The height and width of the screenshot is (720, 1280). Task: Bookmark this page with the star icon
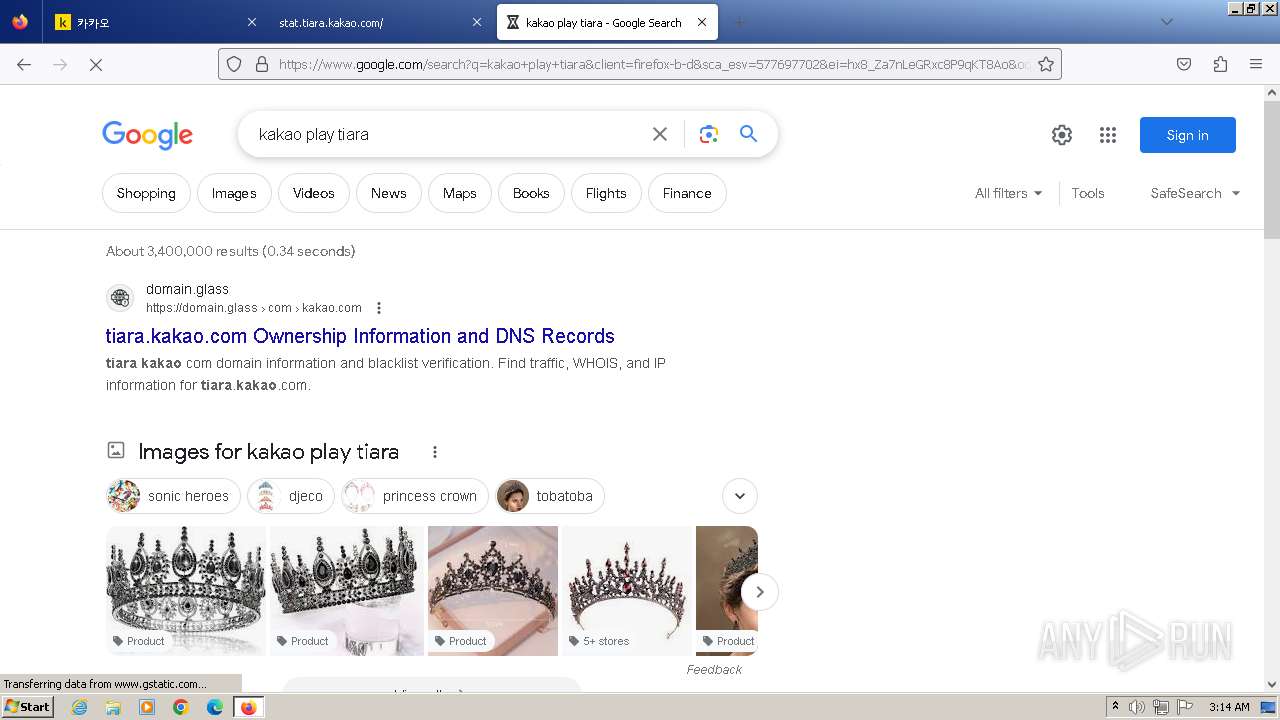coord(1046,64)
